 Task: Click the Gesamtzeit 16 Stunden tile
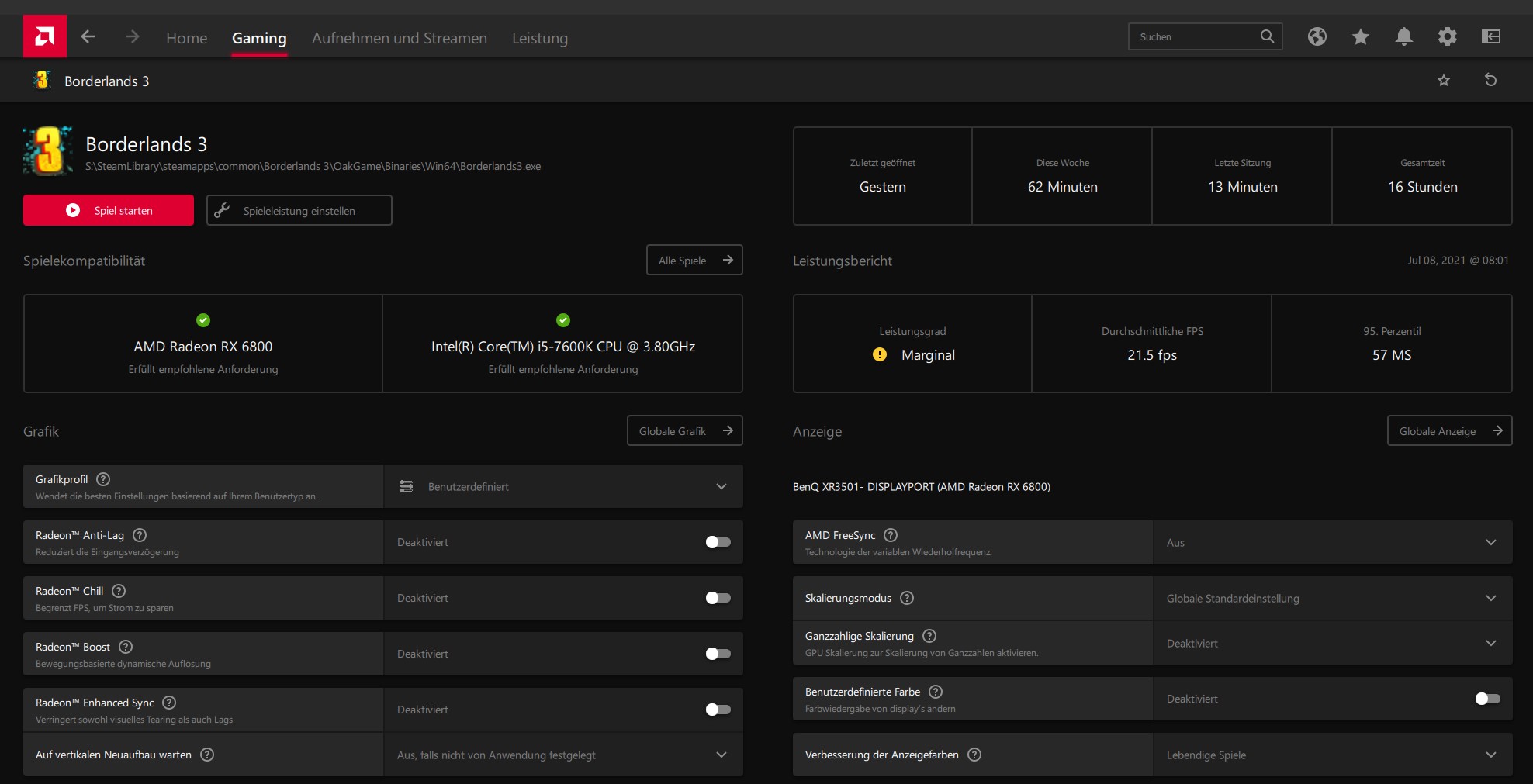1422,176
